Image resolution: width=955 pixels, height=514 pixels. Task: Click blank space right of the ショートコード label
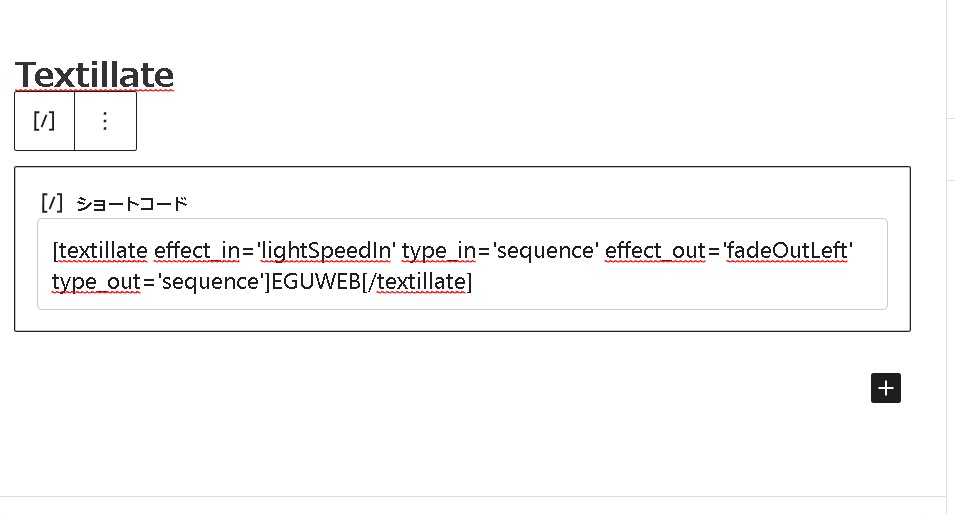click(x=500, y=204)
